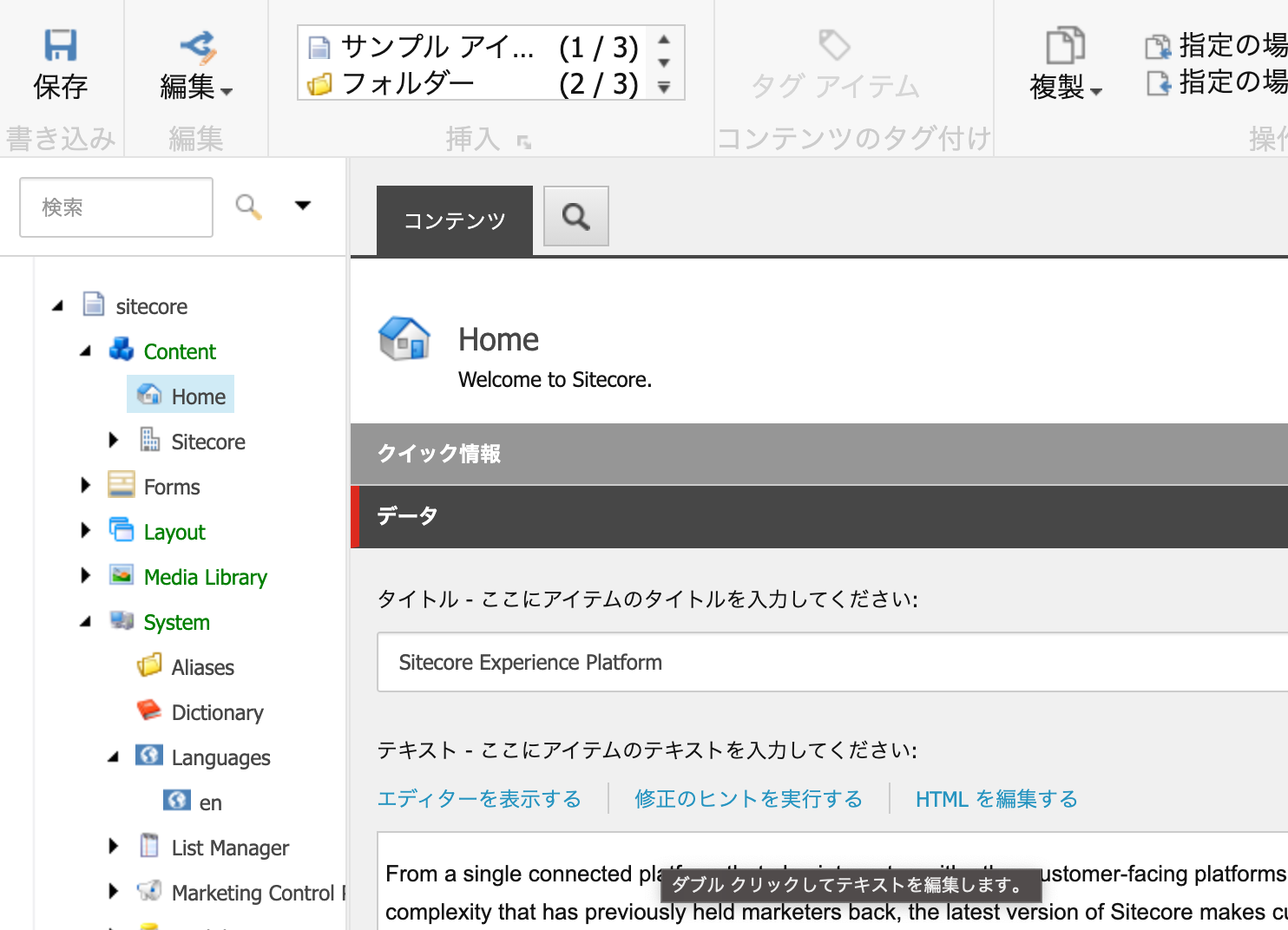Screen dimensions: 1288x930
Task: Expand the Media Library node
Action: pos(85,576)
